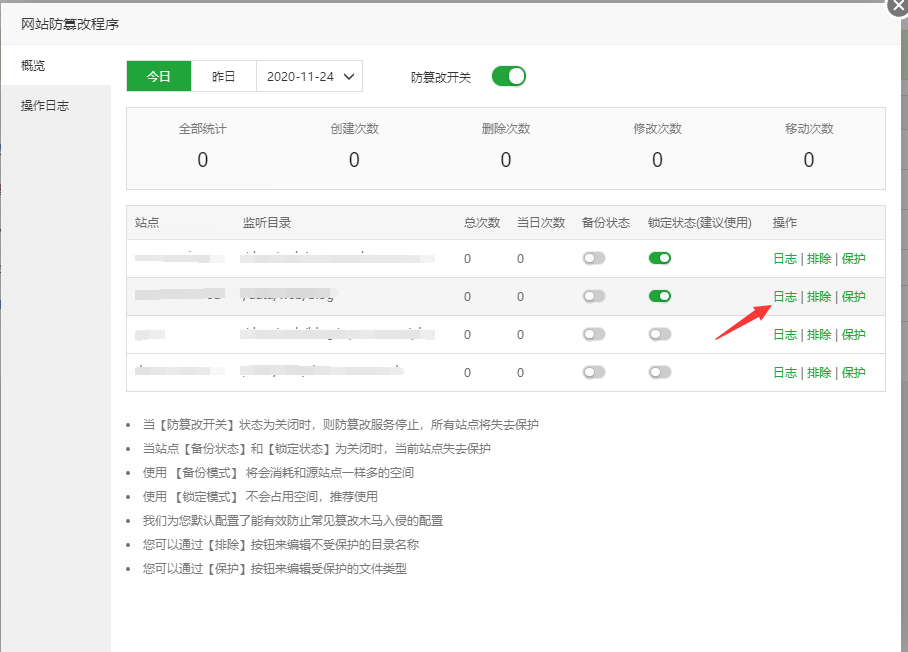Enable 备份状态 for the second site row
The image size is (908, 652).
point(594,296)
